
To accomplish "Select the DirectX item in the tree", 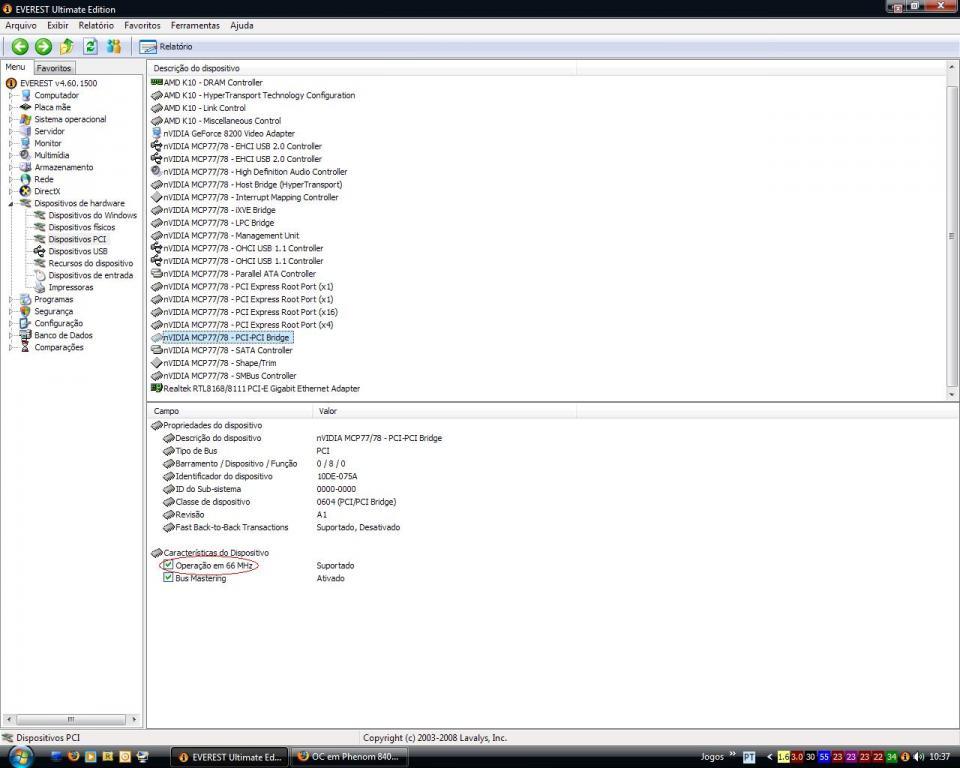I will point(47,191).
